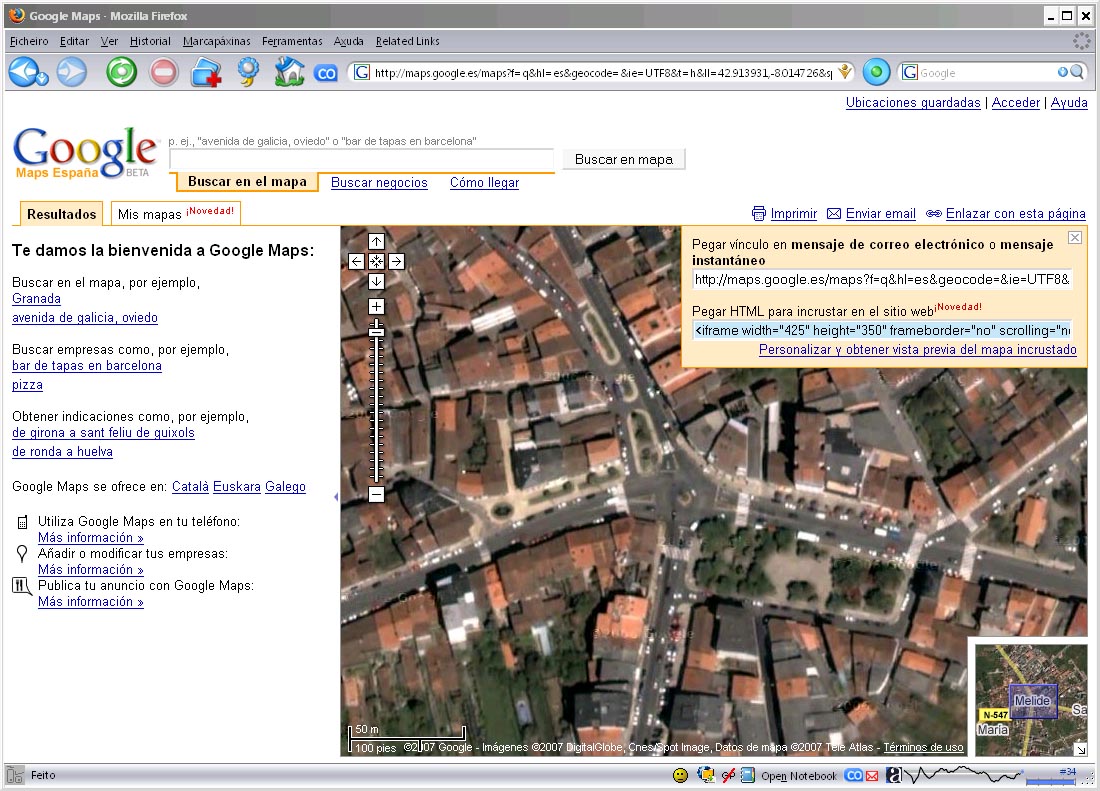Click the blue ribbon award toolbar icon
The image size is (1100, 791).
[x=248, y=72]
